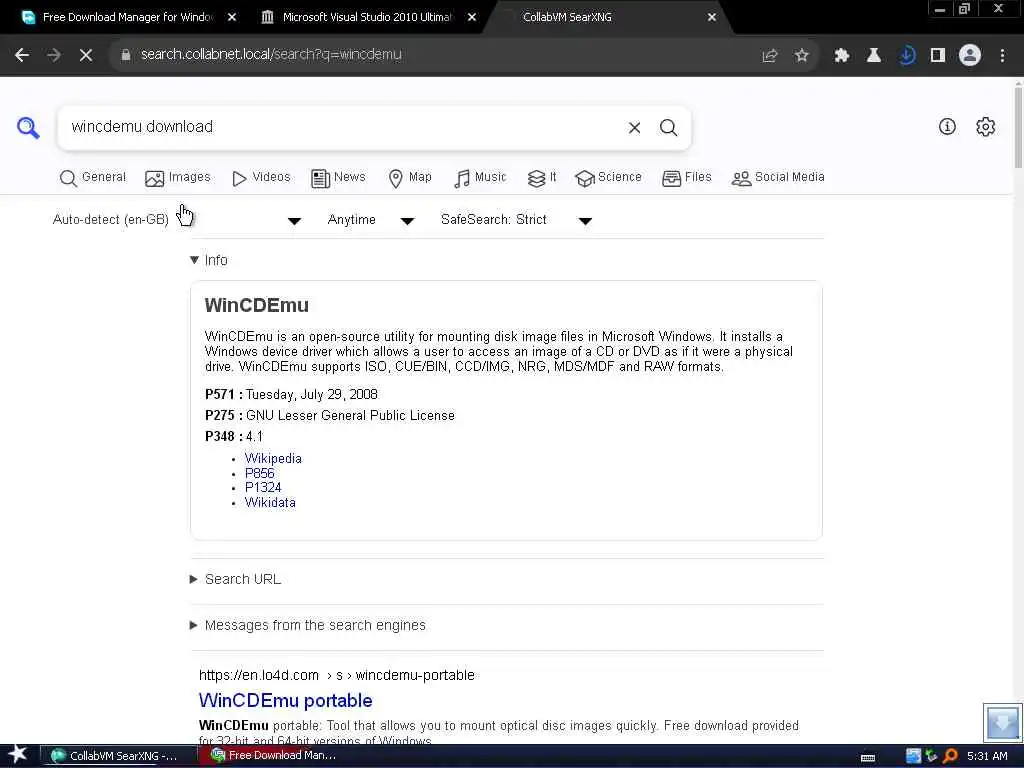
Task: Select the It search category
Action: click(x=541, y=178)
